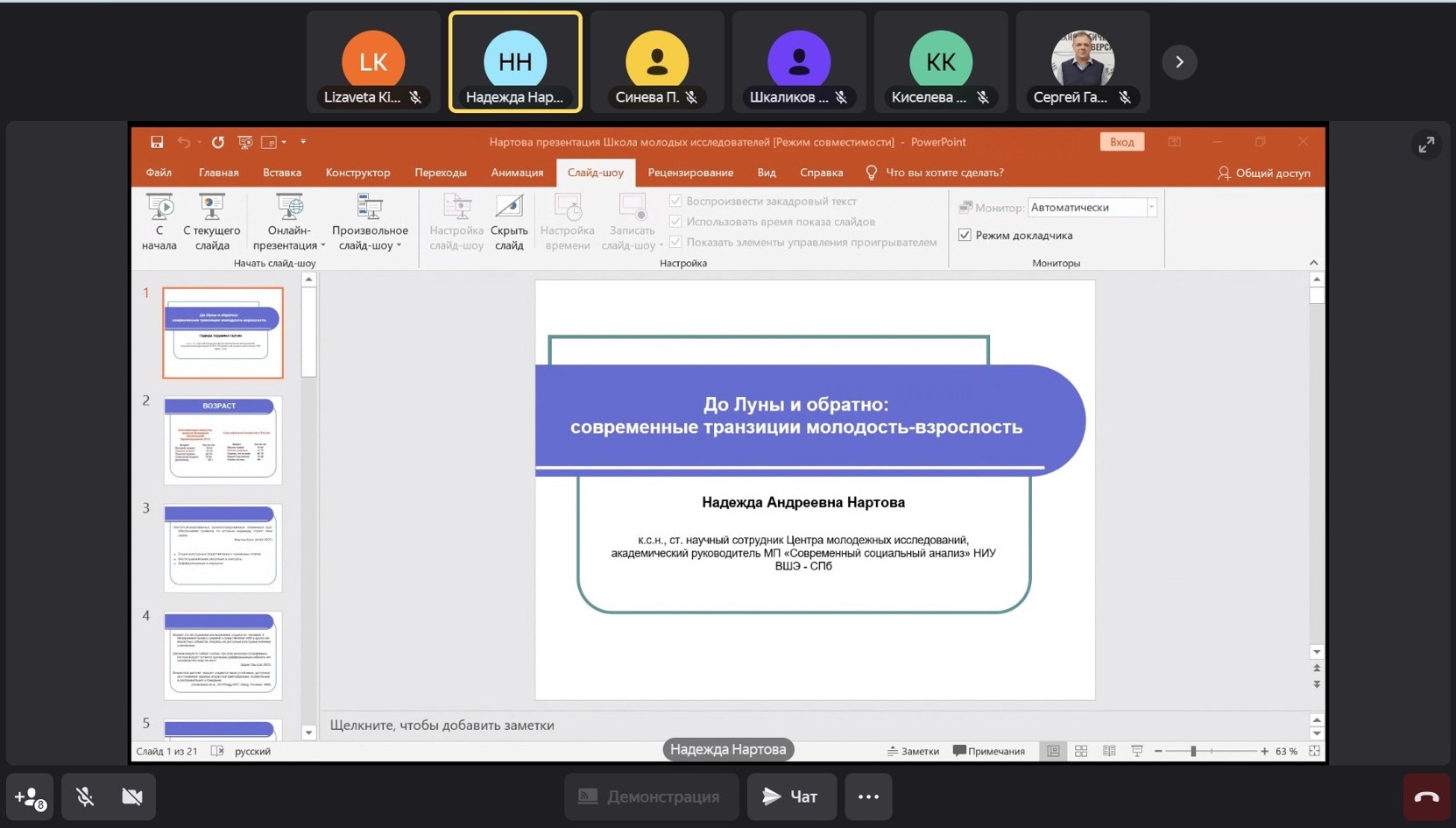Click the spell check icon in the status bar
This screenshot has height=828, width=1456.
click(x=217, y=751)
